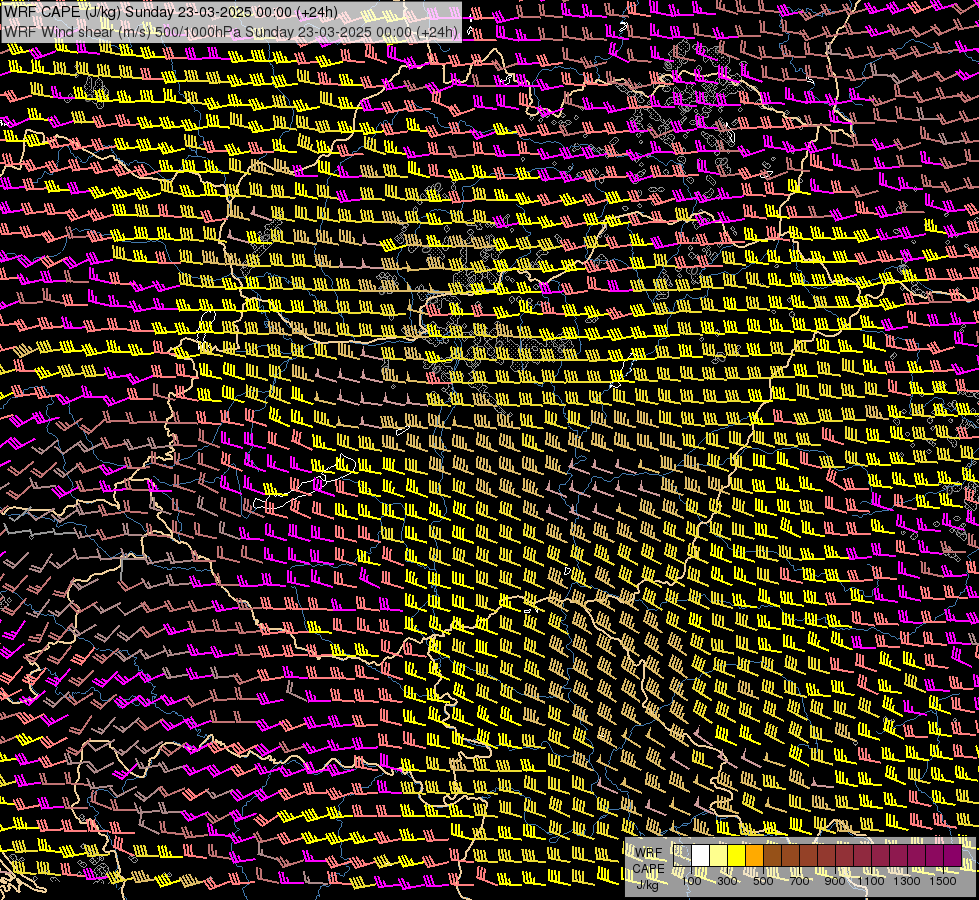Image resolution: width=979 pixels, height=900 pixels.
Task: Click the legend value 500
Action: 763,881
